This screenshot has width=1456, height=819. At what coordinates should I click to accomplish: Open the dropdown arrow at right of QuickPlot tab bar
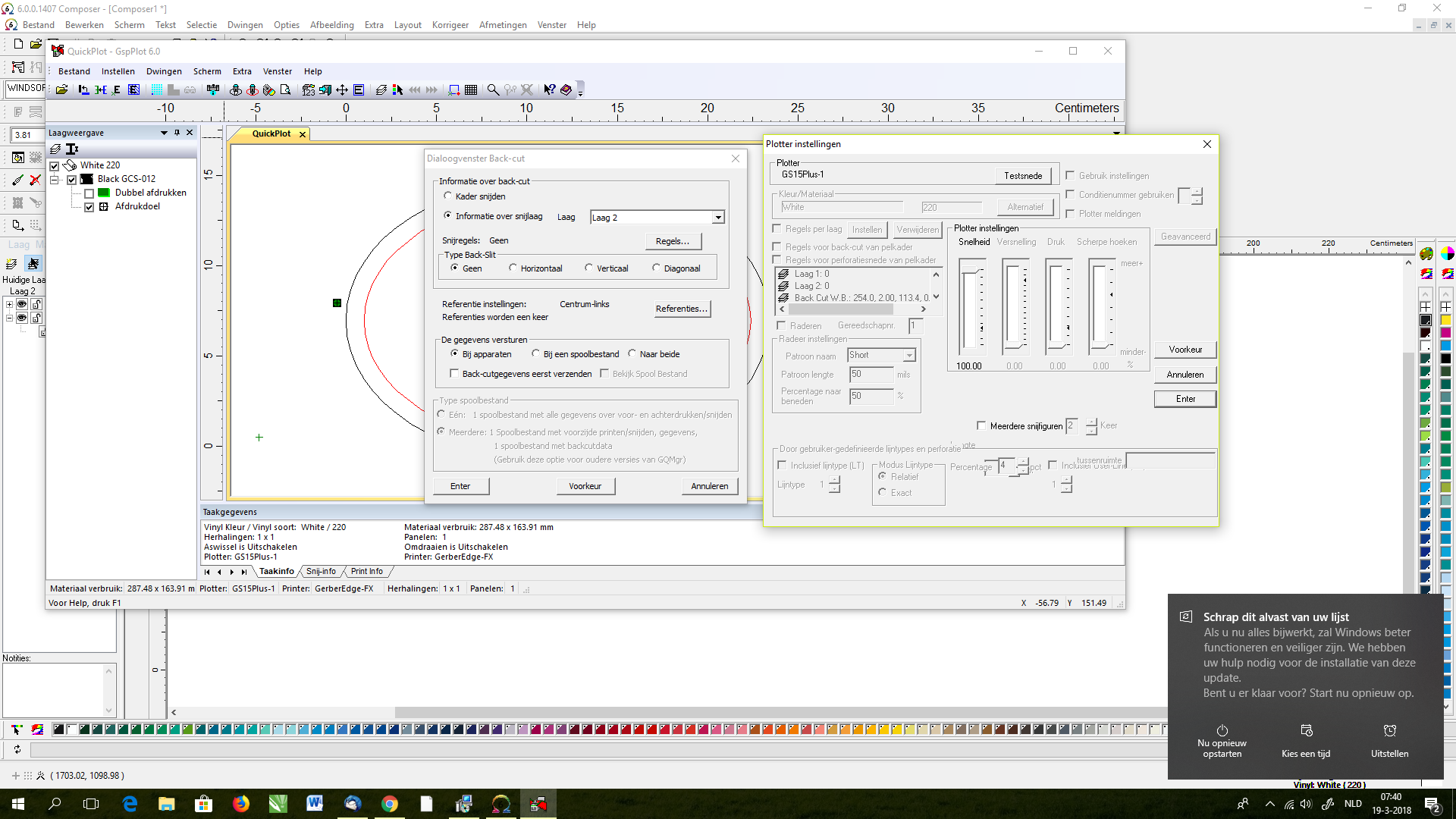pos(1116,133)
